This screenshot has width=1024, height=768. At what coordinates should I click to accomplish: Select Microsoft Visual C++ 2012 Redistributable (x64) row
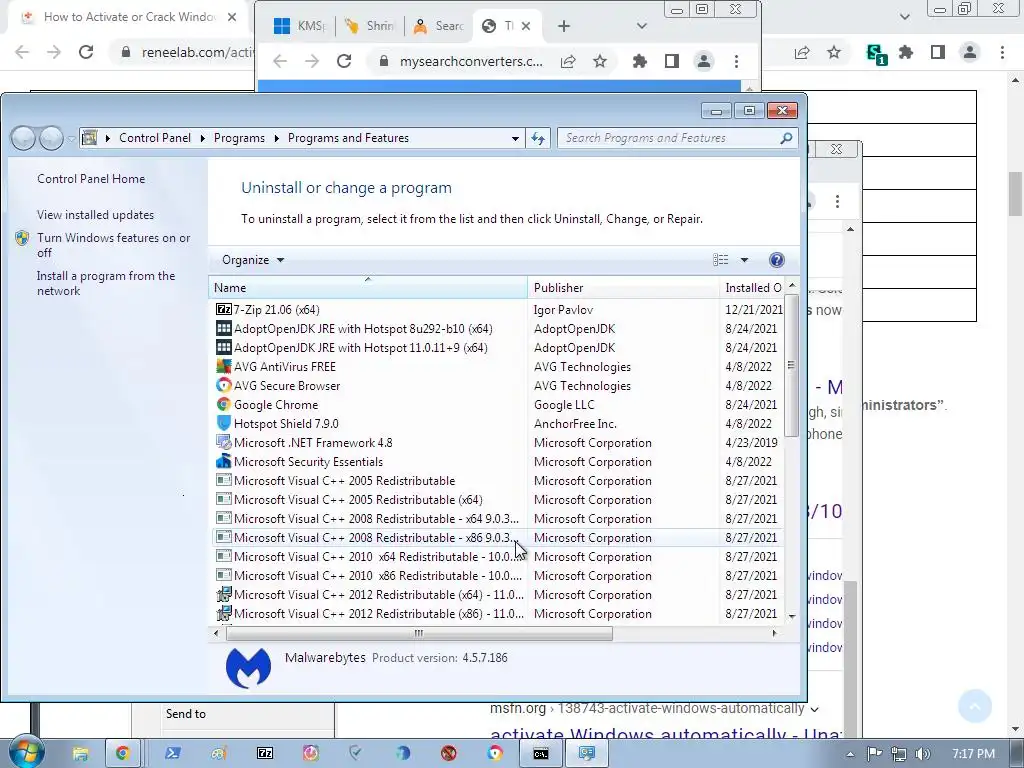498,594
